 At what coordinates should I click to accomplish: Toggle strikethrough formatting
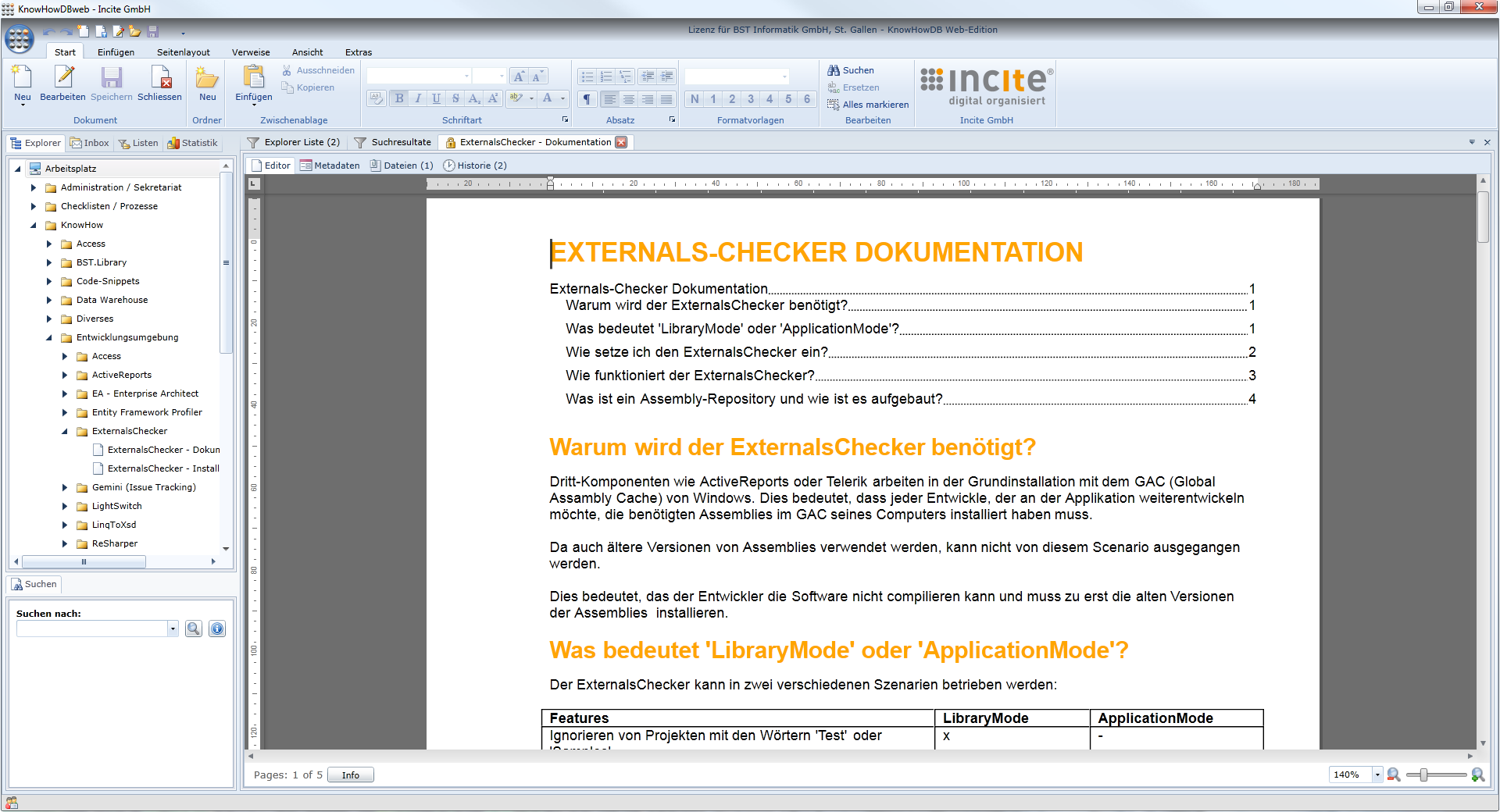pos(455,98)
